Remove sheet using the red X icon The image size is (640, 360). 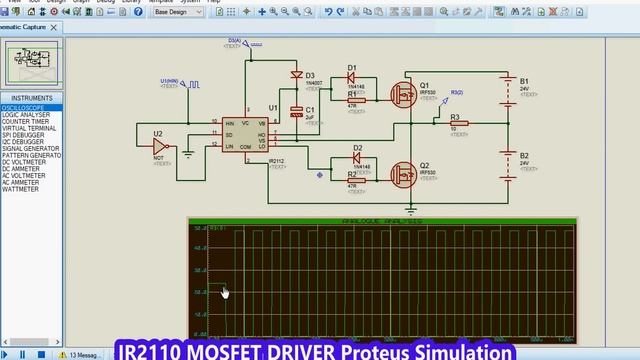click(x=553, y=12)
